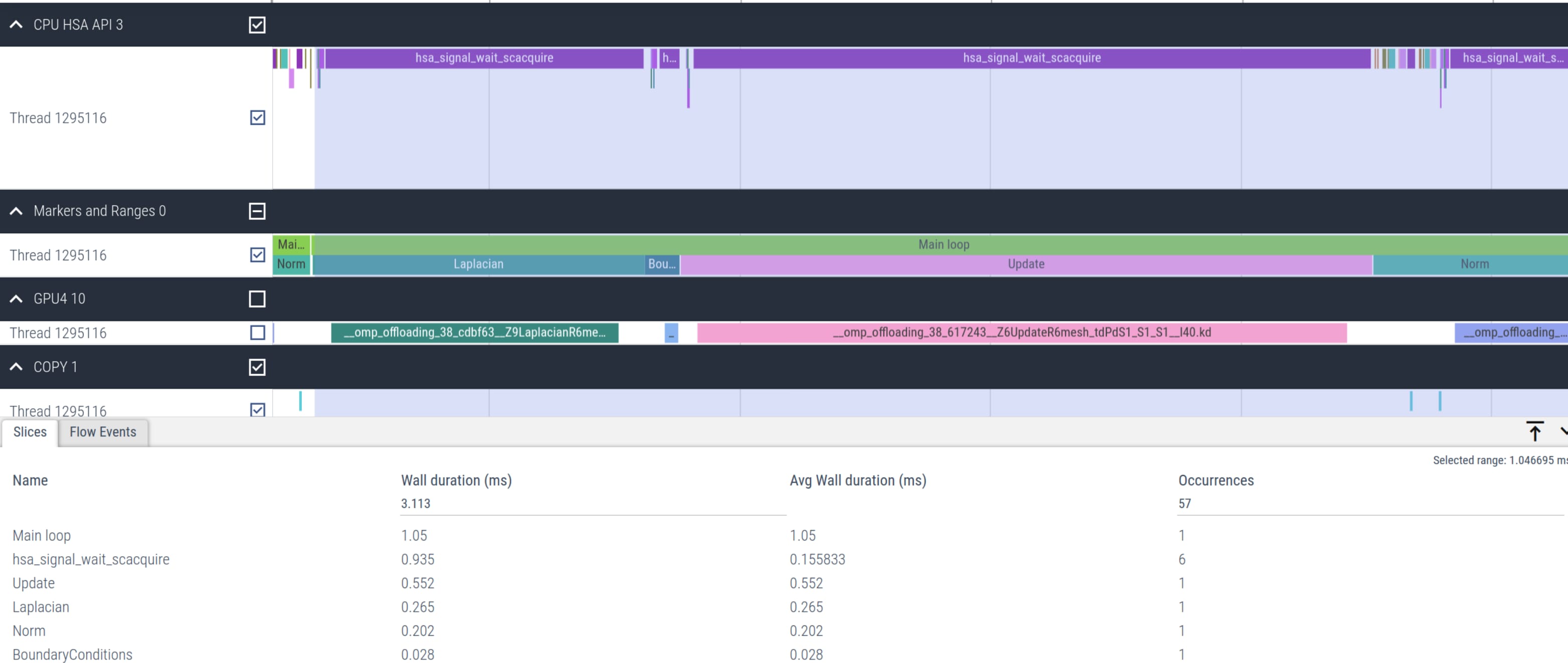The image size is (1568, 663).
Task: Select the pink Update kernel slice on GPU4
Action: [x=1022, y=333]
